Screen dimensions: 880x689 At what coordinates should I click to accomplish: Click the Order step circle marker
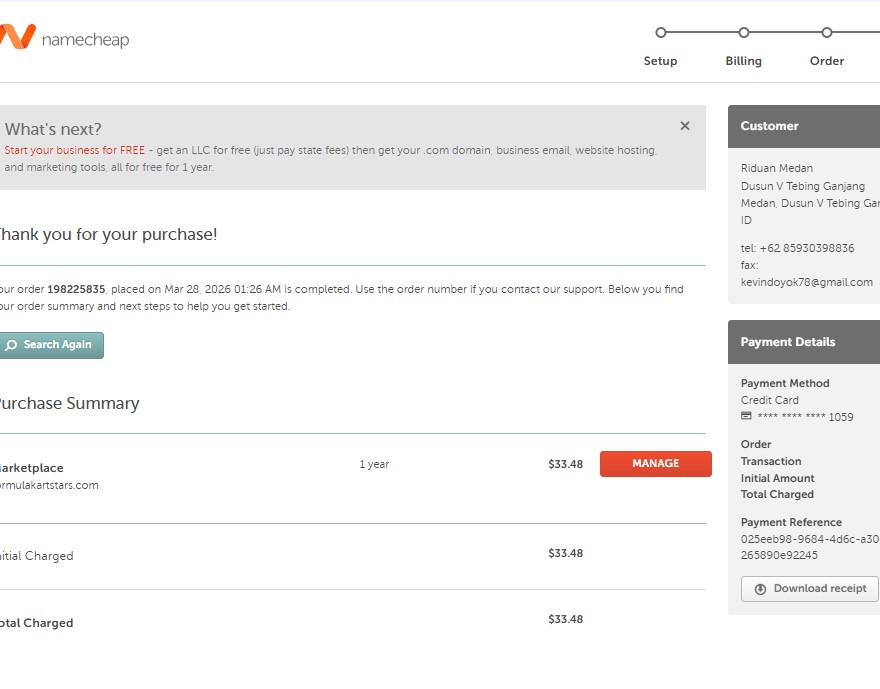coord(827,33)
